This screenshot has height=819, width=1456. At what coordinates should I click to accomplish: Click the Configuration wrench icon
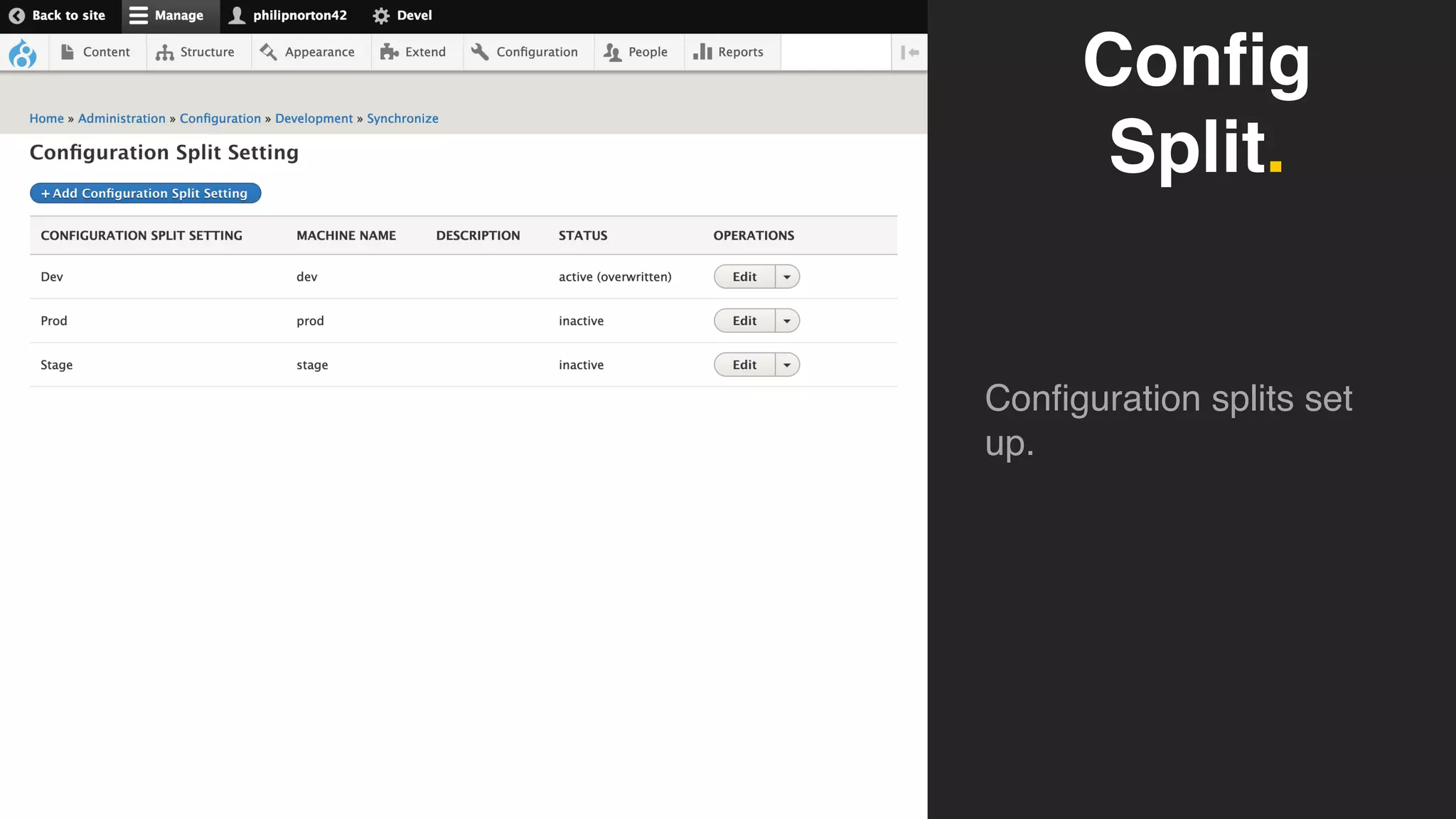point(480,52)
